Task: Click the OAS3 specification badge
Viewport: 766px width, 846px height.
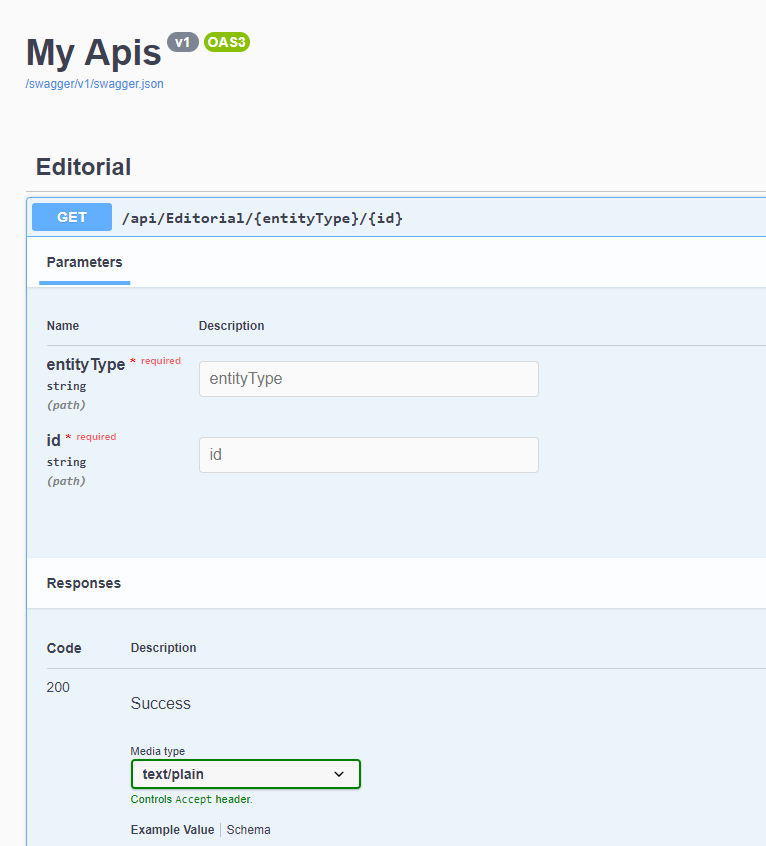Action: coord(226,42)
